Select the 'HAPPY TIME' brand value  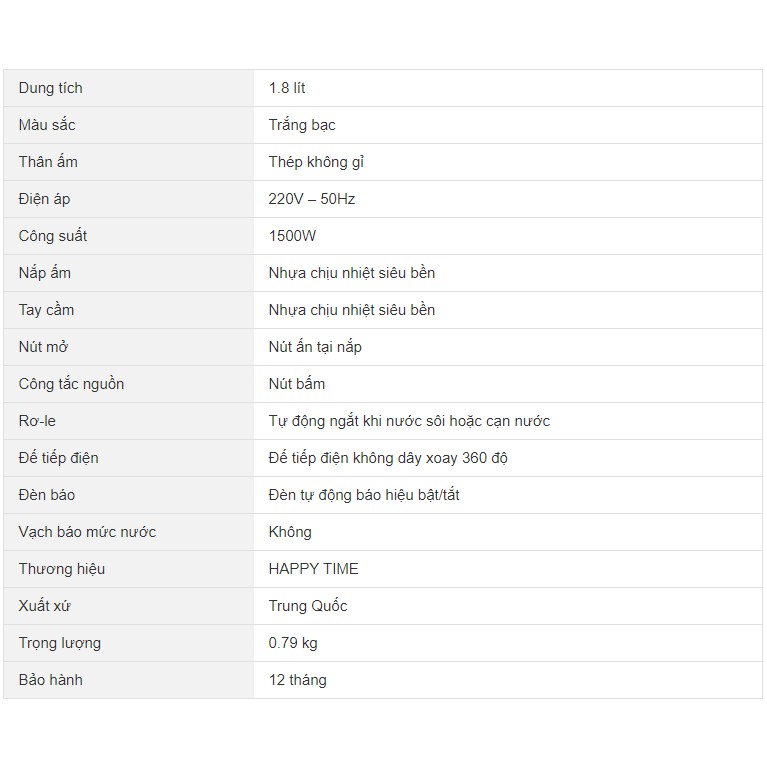313,569
